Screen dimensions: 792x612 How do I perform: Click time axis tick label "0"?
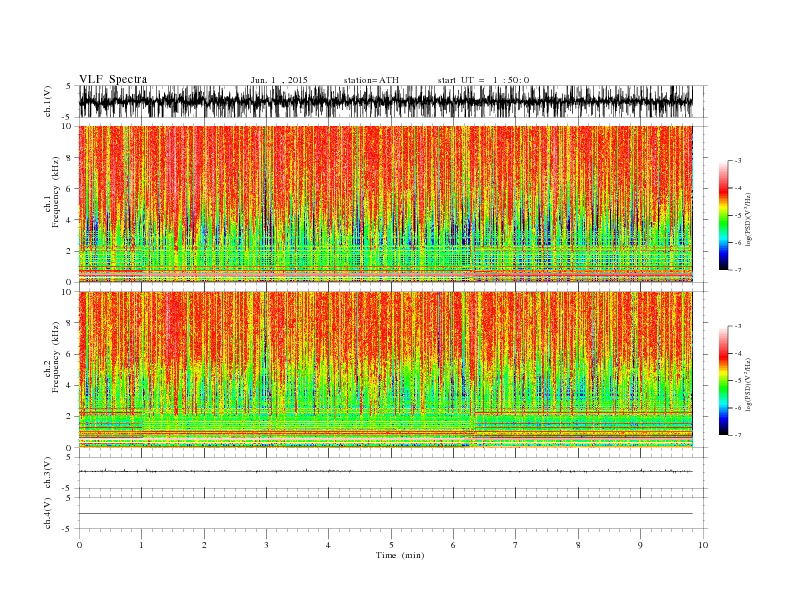(x=79, y=545)
